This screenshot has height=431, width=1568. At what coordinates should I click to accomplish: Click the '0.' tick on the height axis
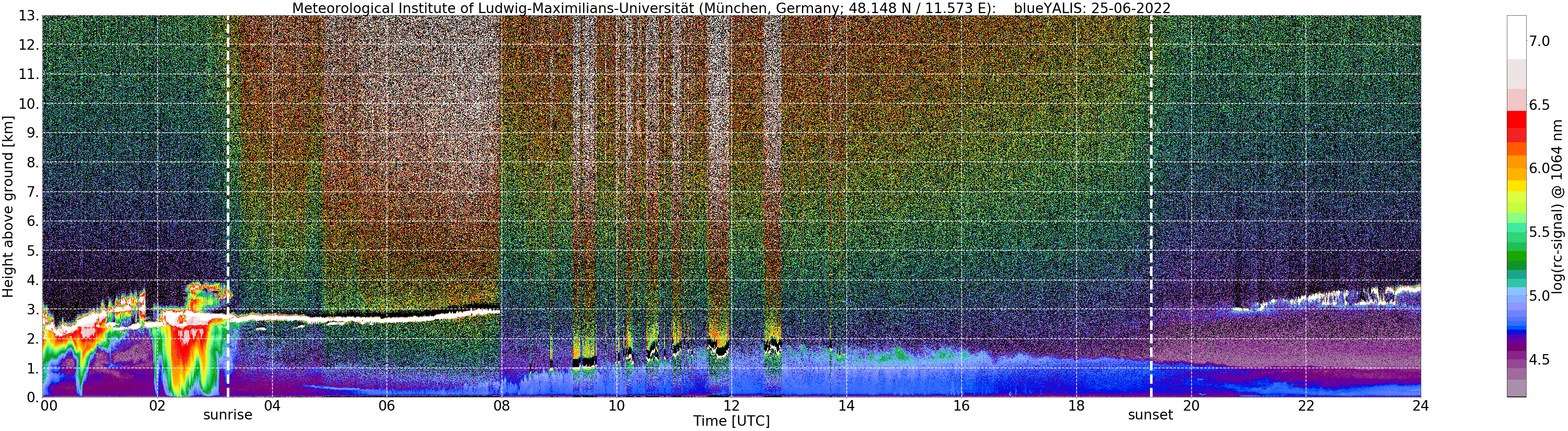pyautogui.click(x=33, y=397)
